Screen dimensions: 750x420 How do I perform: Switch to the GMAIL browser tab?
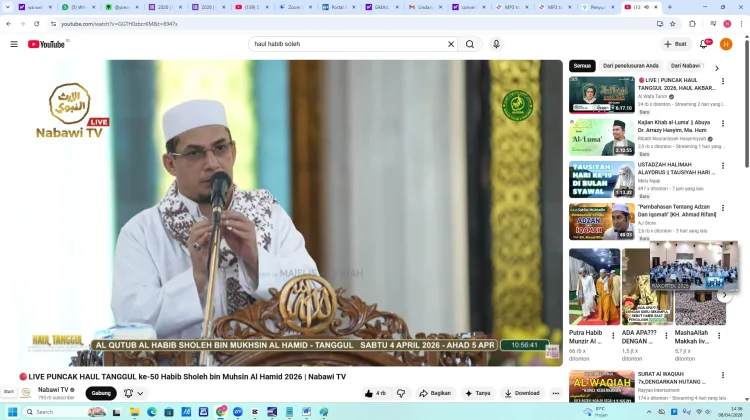click(382, 7)
